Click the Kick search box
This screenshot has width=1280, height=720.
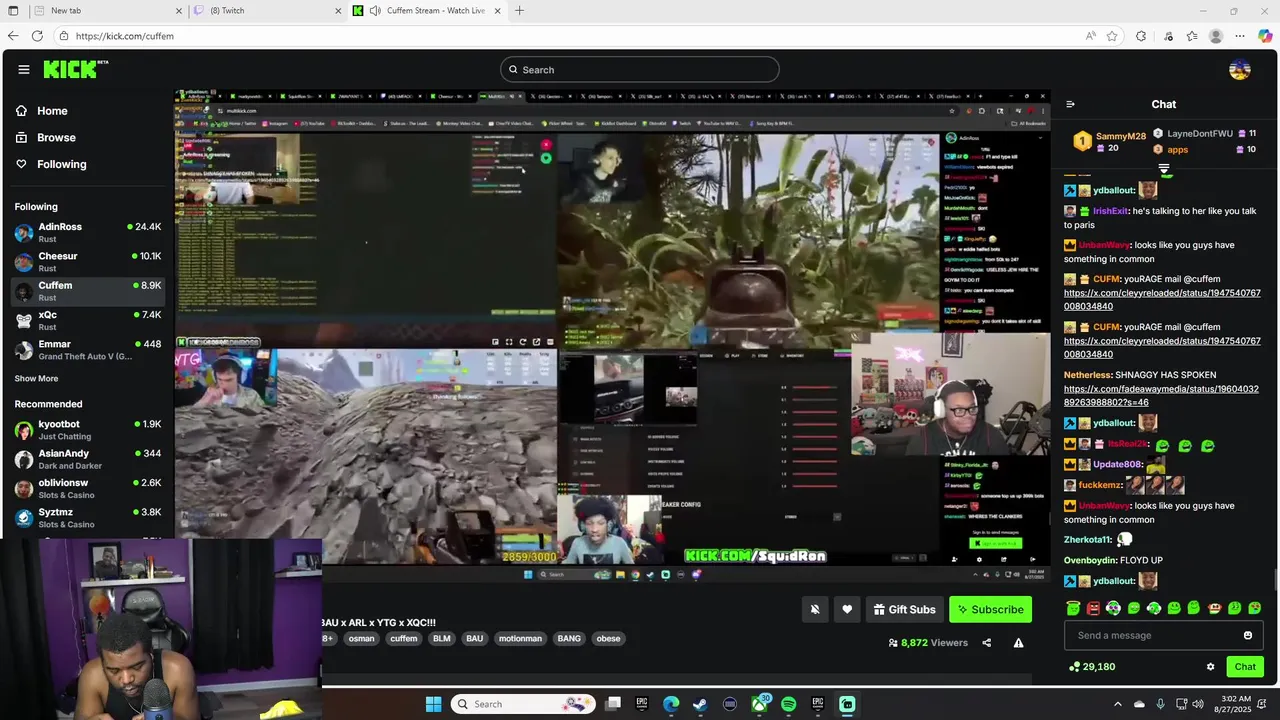640,69
